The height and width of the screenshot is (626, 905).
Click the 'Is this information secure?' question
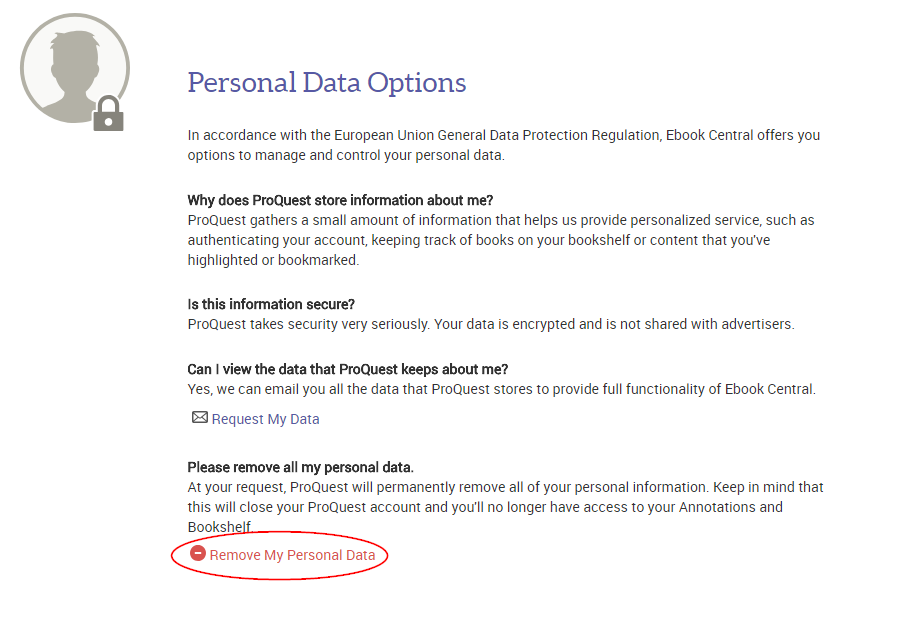(x=271, y=304)
